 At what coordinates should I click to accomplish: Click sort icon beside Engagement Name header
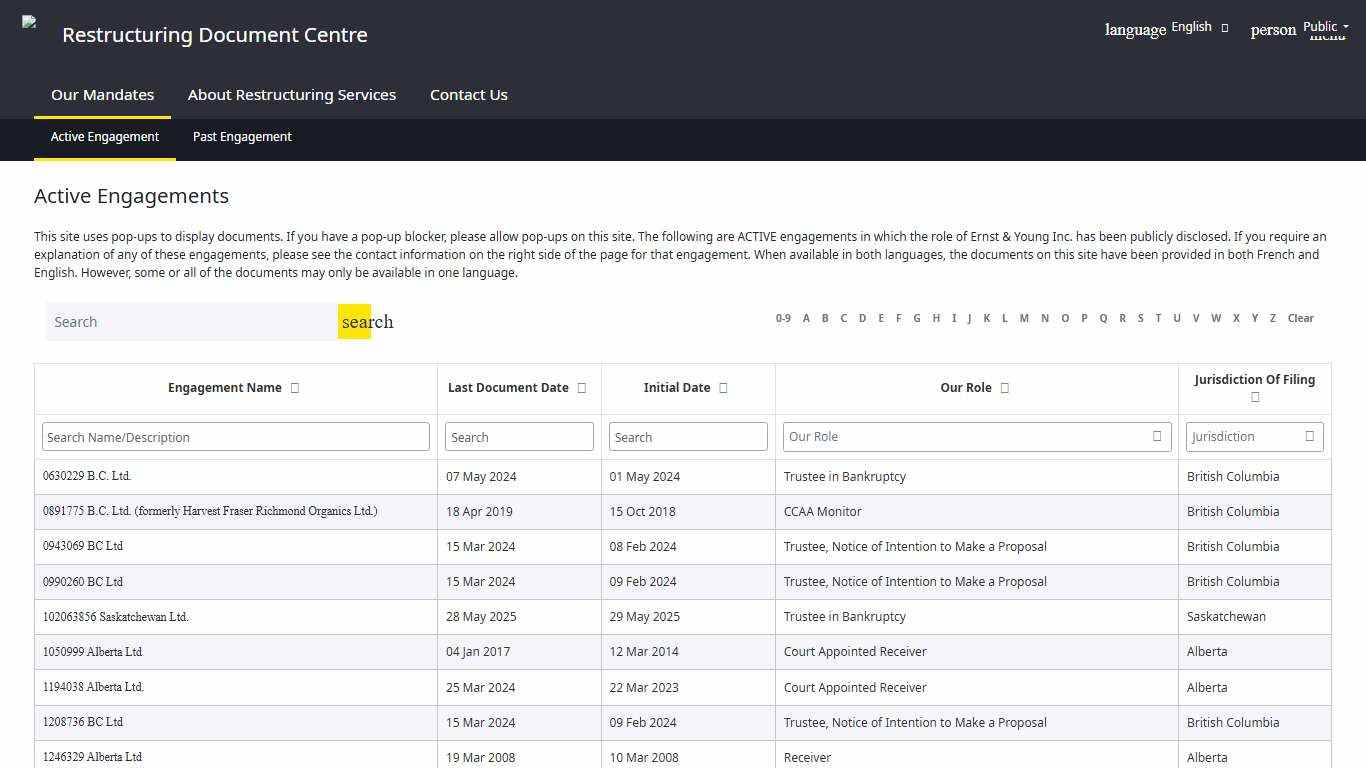294,387
